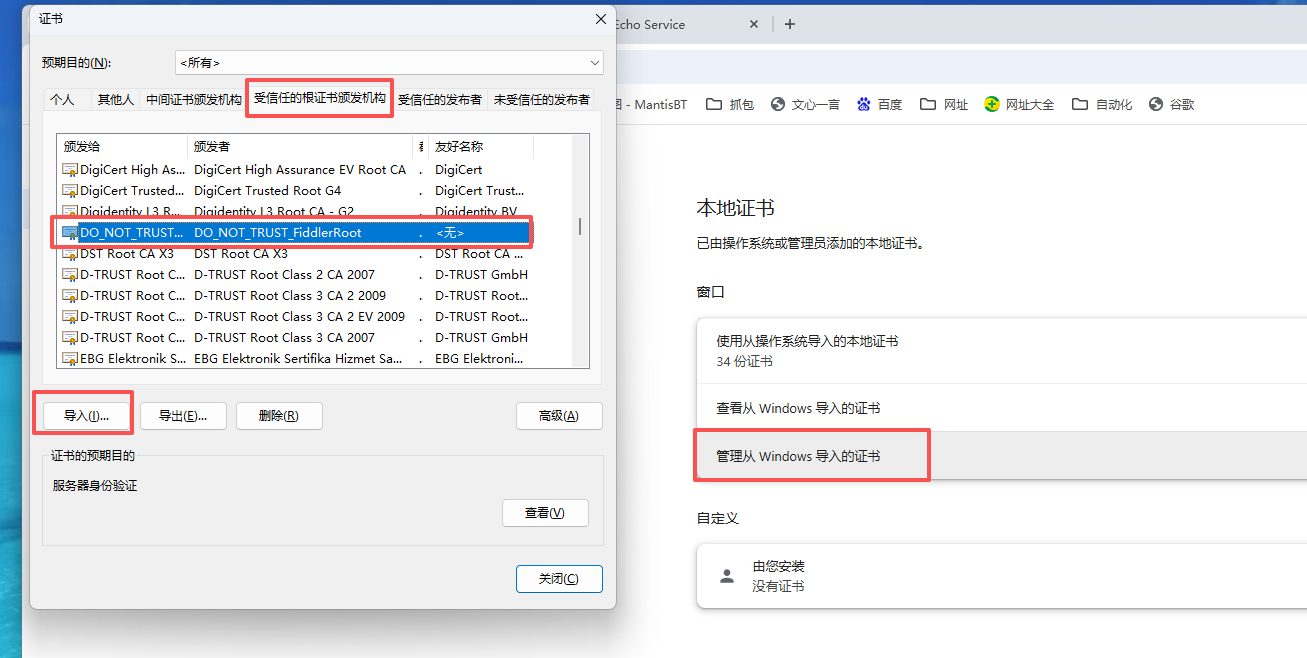Click the 查看(V) button
1307x658 pixels.
pos(545,513)
